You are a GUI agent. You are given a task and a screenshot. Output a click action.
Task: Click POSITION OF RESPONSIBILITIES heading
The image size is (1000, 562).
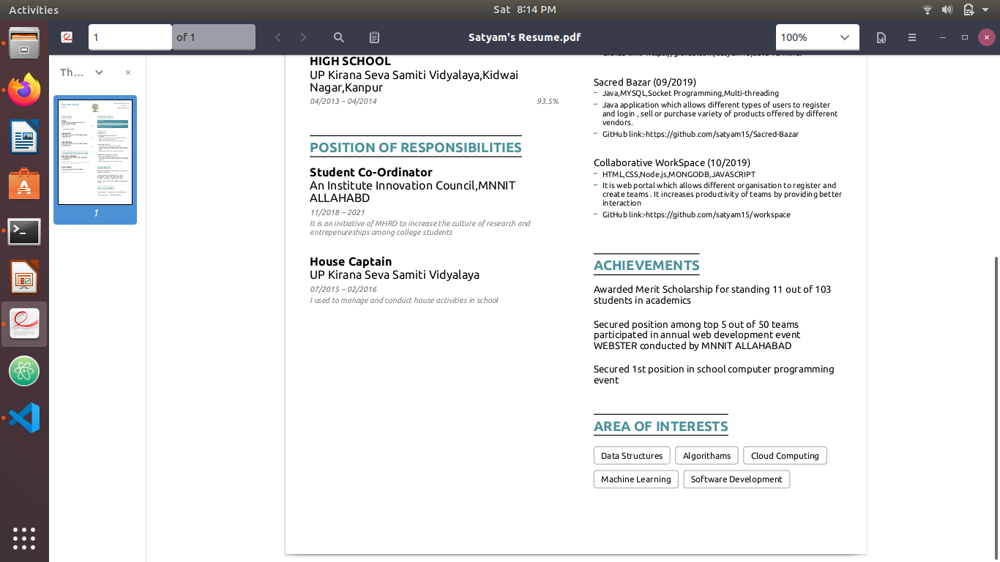click(415, 147)
